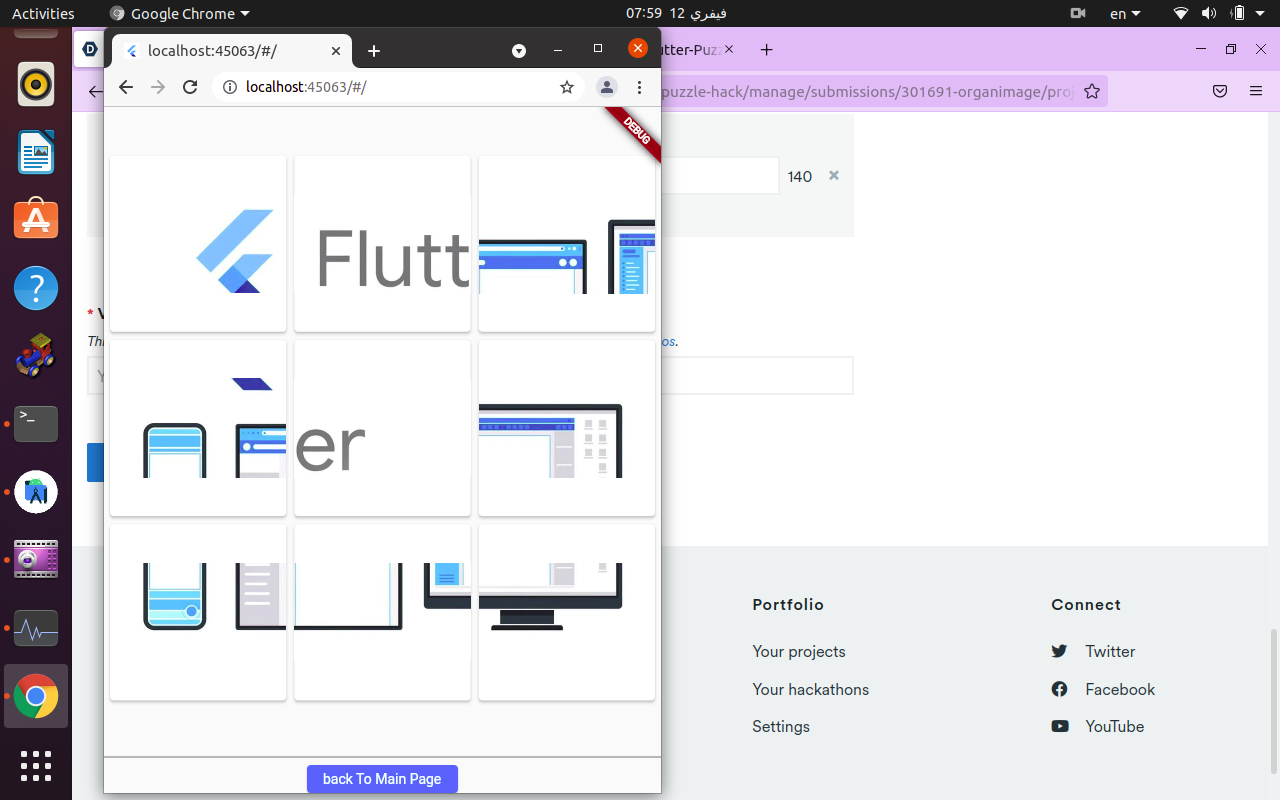Select the tile with the monitor stand
The height and width of the screenshot is (800, 1280).
(x=567, y=612)
